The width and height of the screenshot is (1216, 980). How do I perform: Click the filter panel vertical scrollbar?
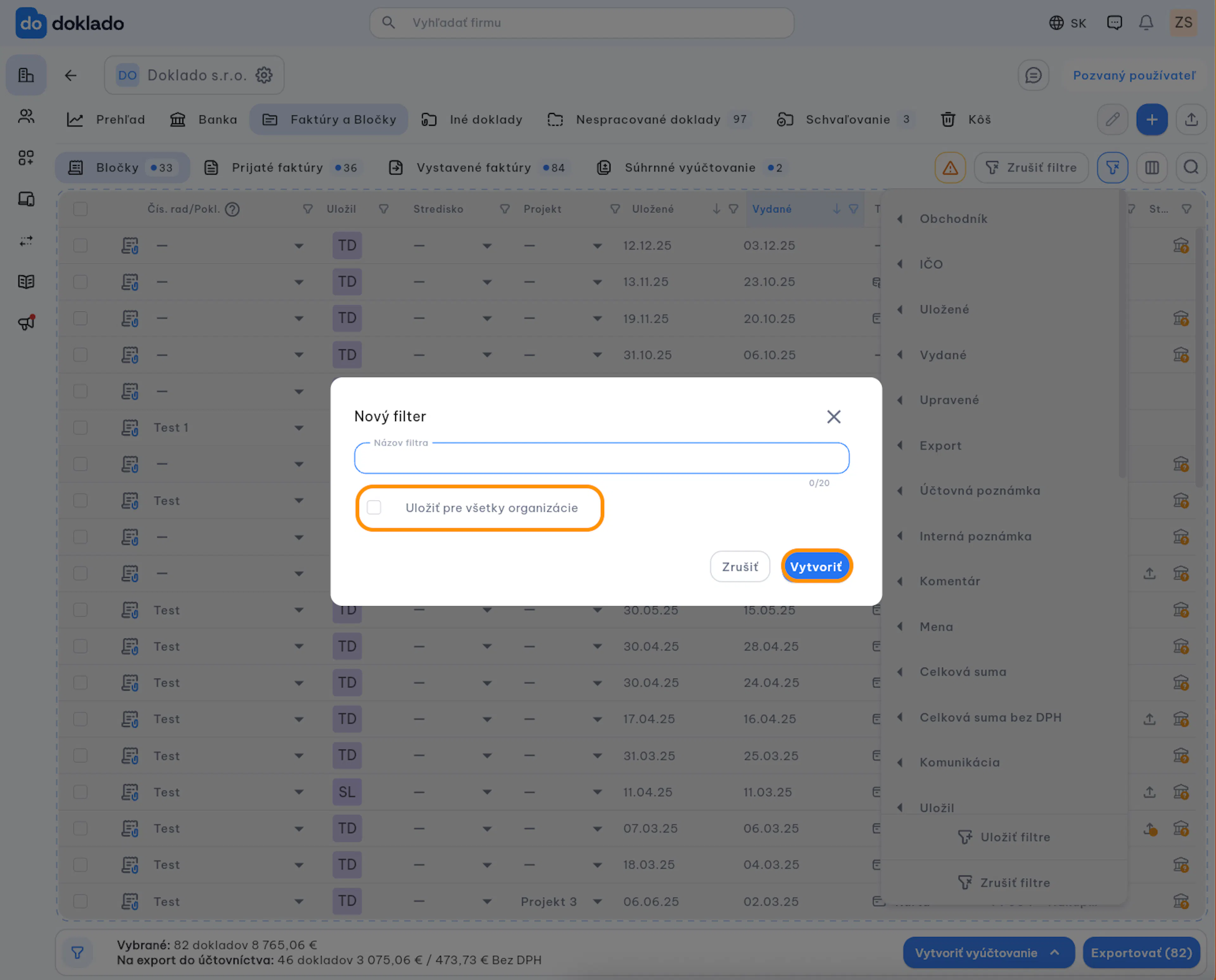(x=1122, y=333)
